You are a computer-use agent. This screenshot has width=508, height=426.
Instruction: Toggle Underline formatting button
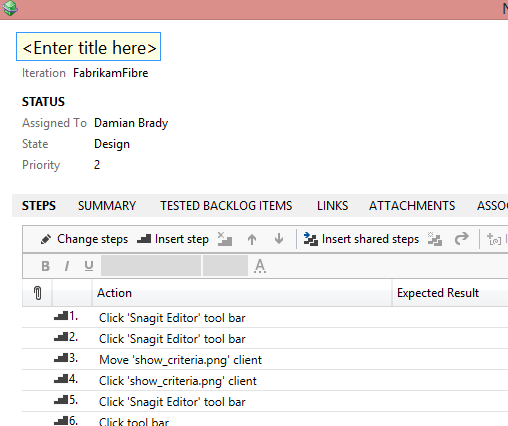(x=89, y=266)
